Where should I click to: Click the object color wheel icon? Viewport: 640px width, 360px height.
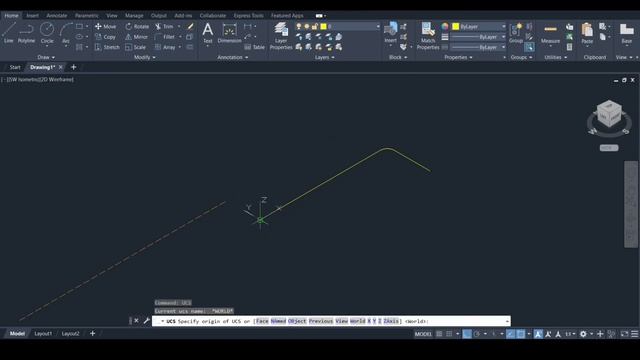point(445,27)
